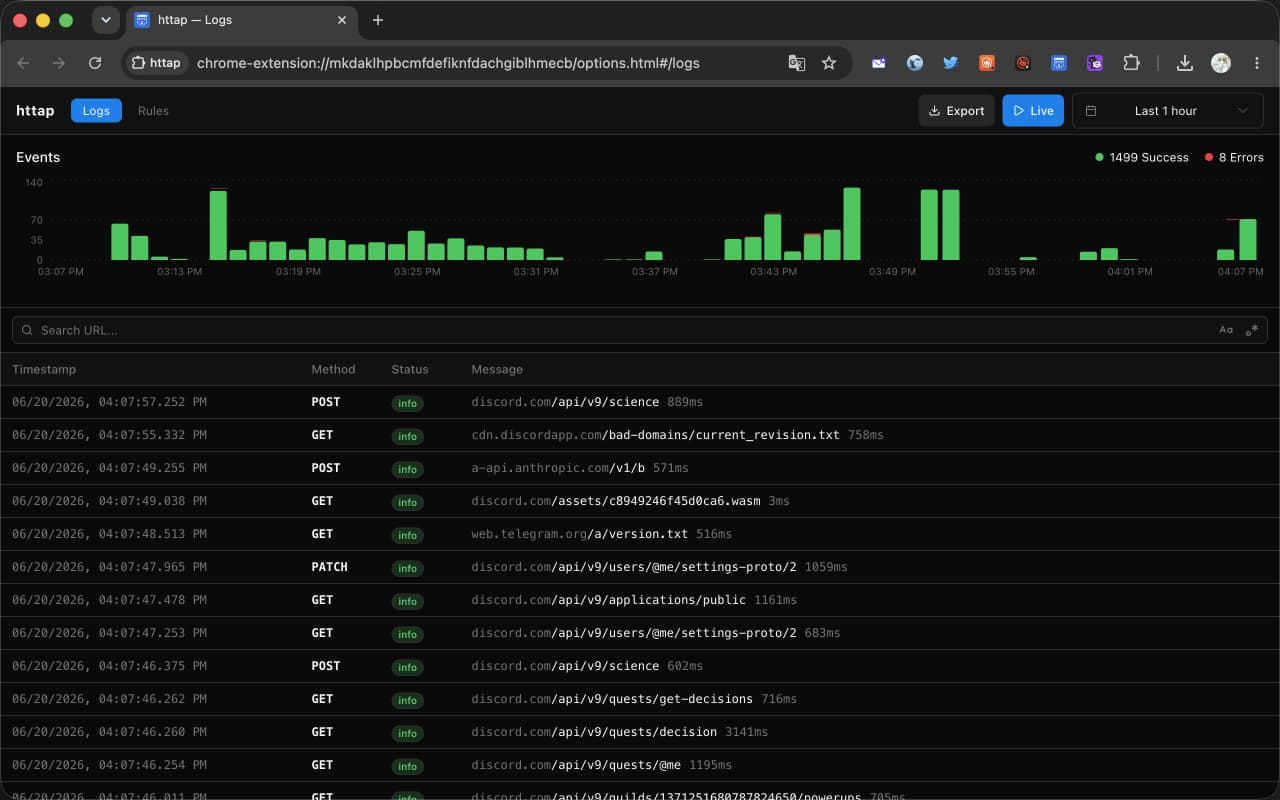Click the Message column header
1280x800 pixels.
(x=497, y=369)
